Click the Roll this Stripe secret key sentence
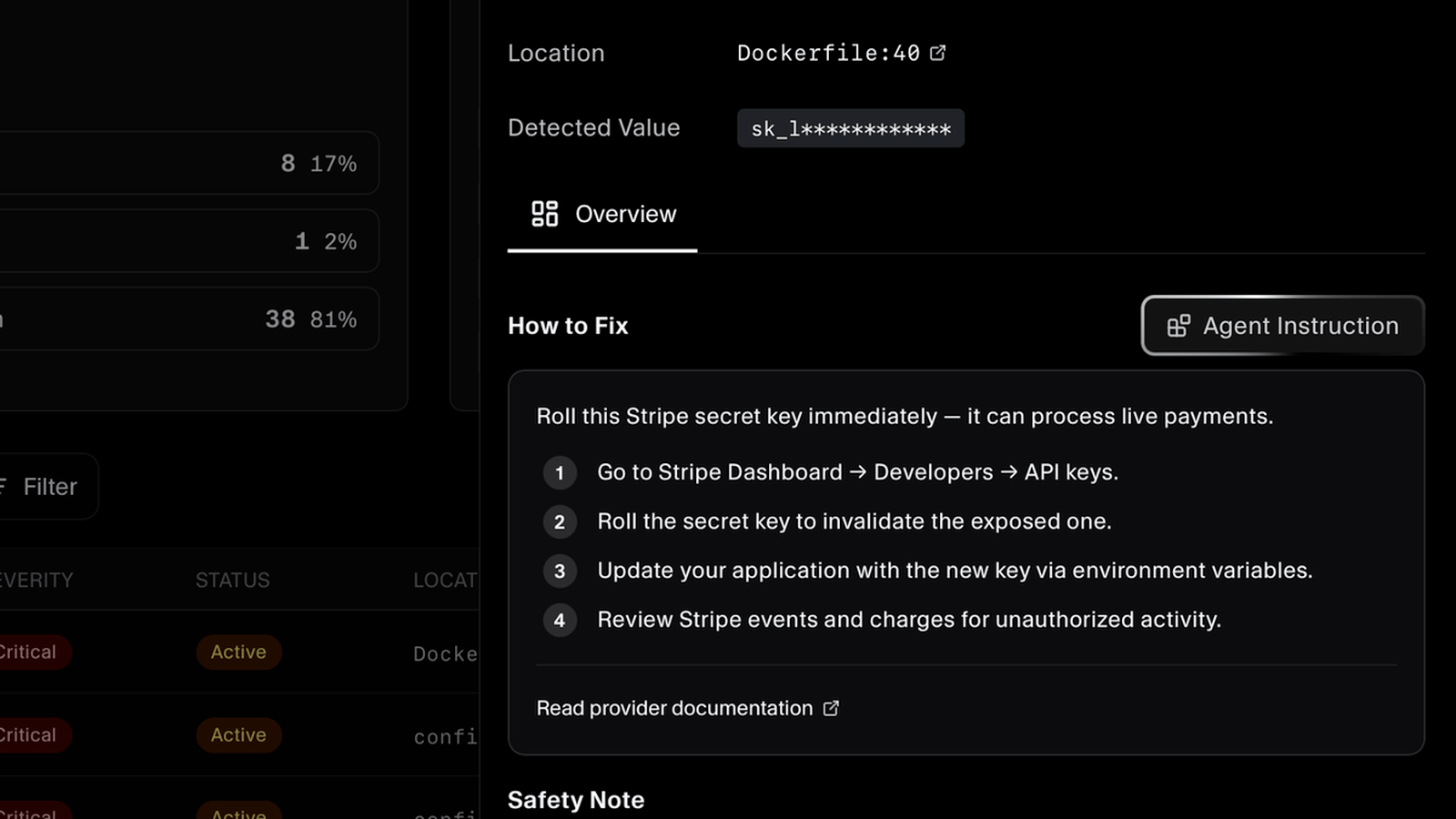1456x819 pixels. pyautogui.click(x=905, y=416)
